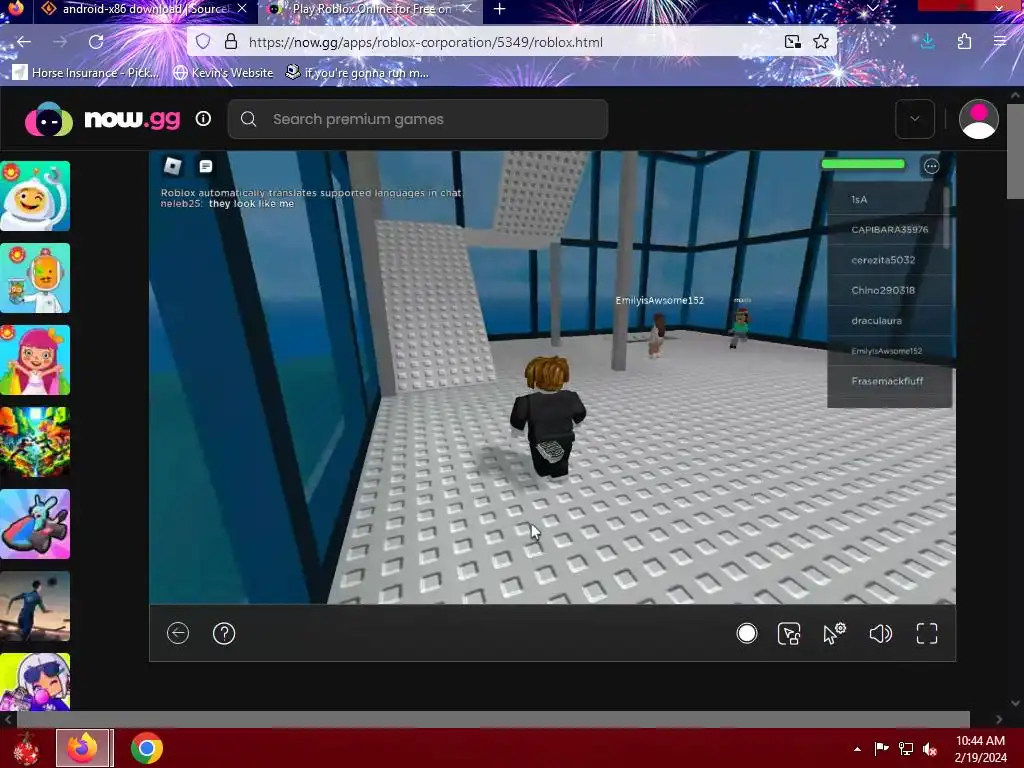Enter fullscreen mode
This screenshot has width=1024, height=768.
pyautogui.click(x=927, y=633)
